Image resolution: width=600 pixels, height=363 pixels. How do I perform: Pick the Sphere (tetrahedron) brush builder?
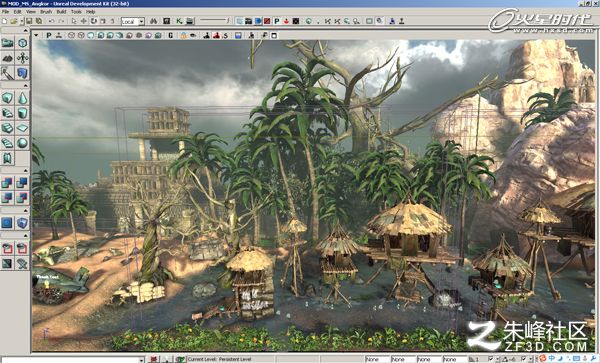[23, 143]
